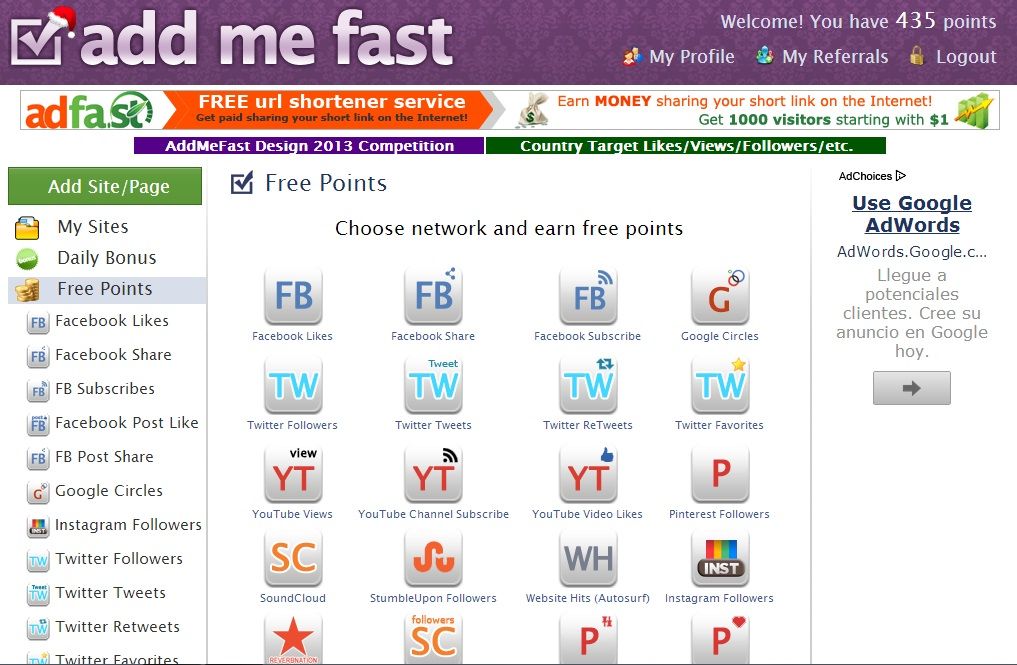Open the Instagram Followers INST grid icon
Image resolution: width=1017 pixels, height=665 pixels.
(x=720, y=558)
